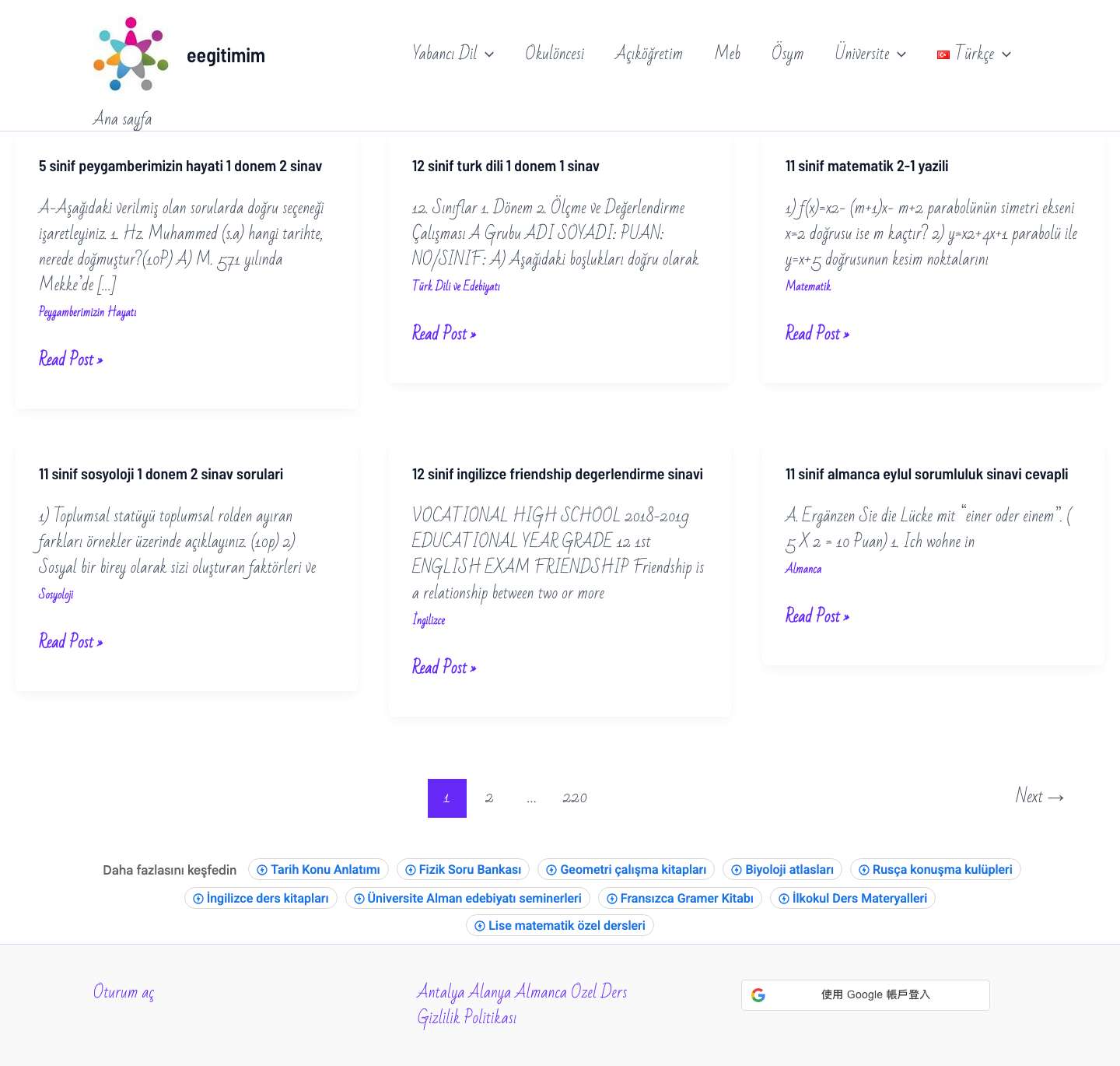
Task: Click the plus icon on Fransızca Gramer Kitabı tag
Action: (612, 898)
